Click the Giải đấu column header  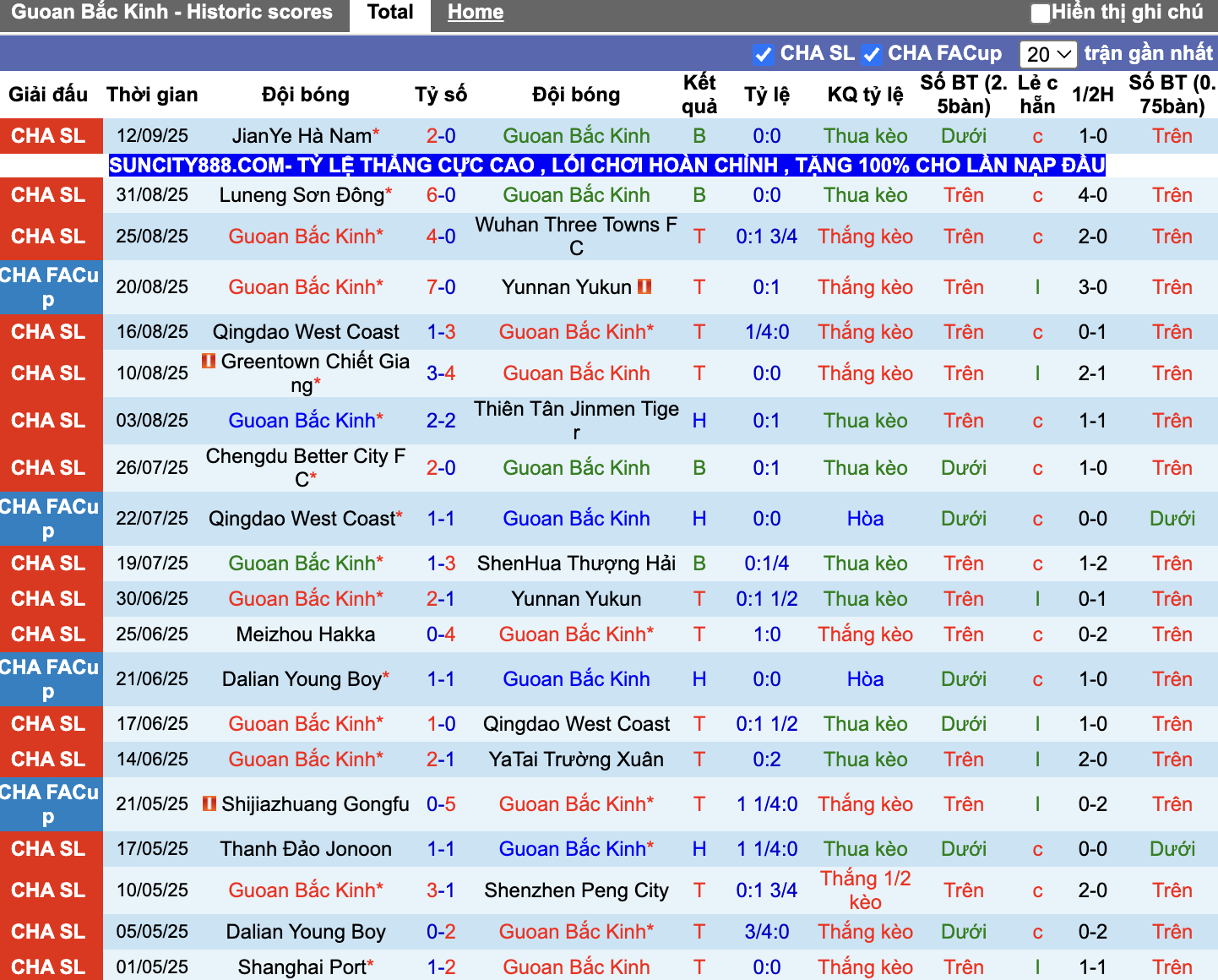click(x=48, y=95)
